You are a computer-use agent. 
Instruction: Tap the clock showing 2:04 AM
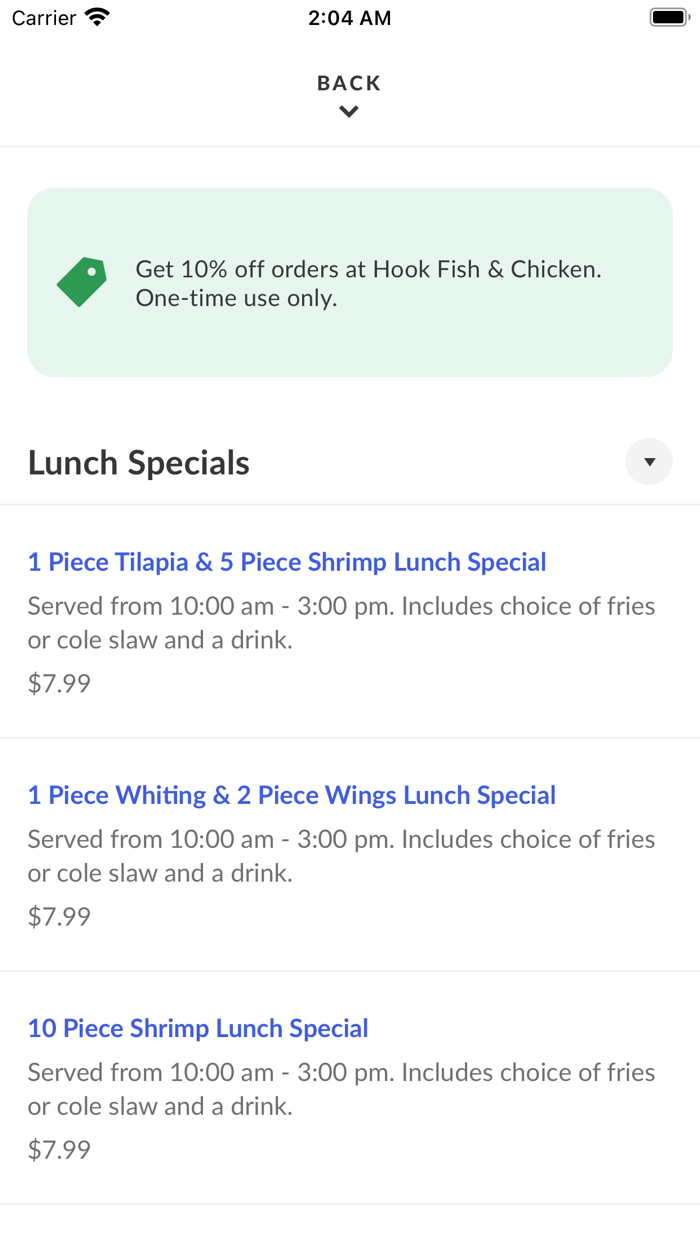pyautogui.click(x=350, y=17)
